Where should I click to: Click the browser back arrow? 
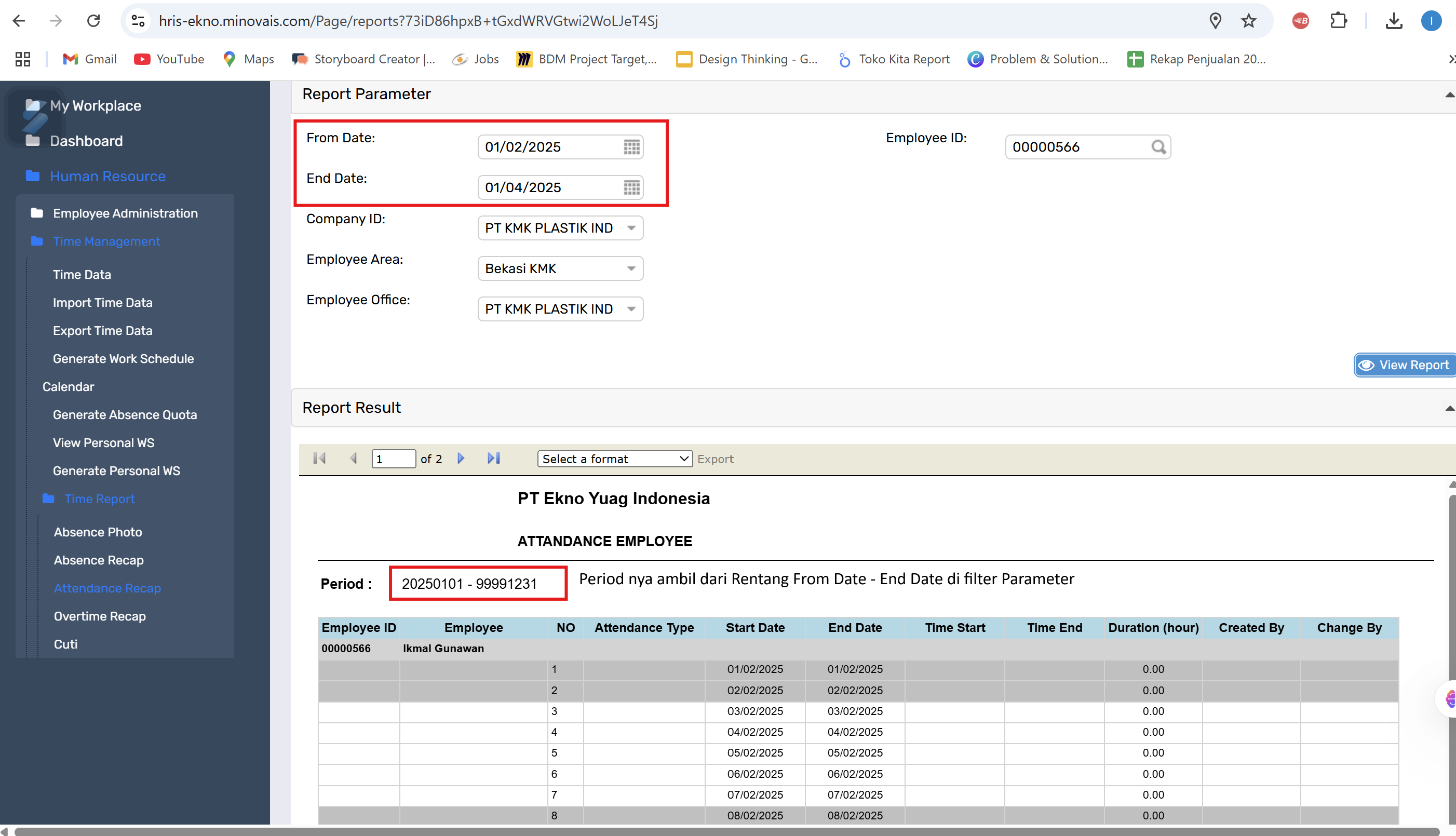click(x=19, y=21)
